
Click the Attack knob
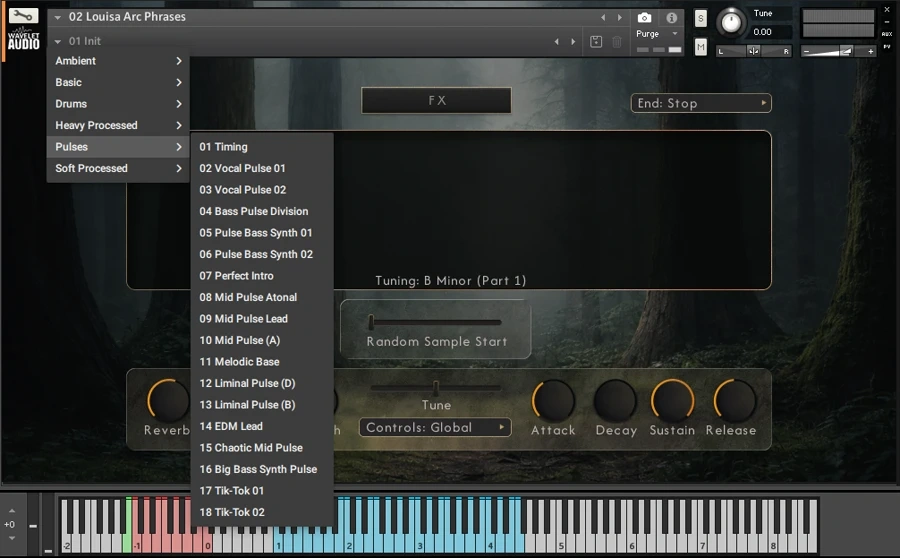[553, 400]
